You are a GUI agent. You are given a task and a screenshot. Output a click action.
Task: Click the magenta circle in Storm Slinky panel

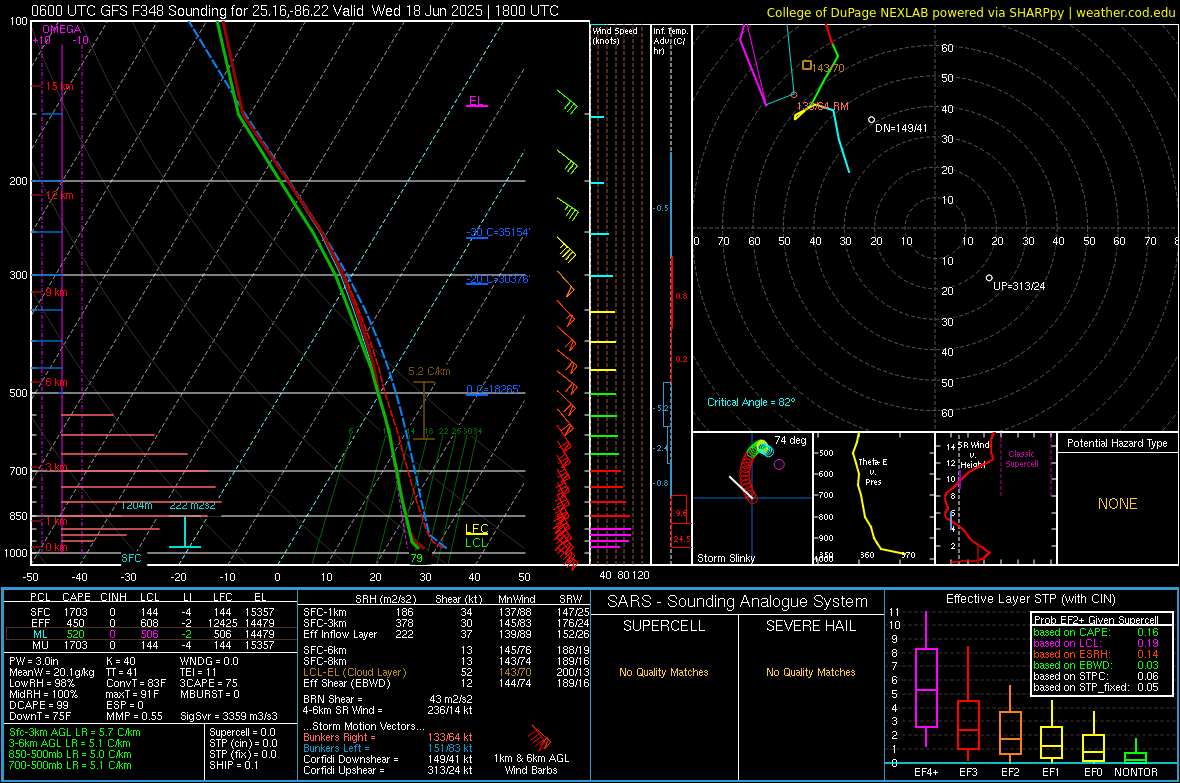(x=779, y=465)
